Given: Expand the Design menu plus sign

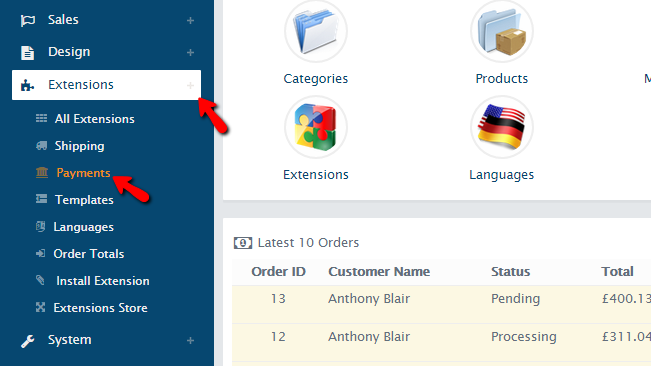Looking at the screenshot, I should pyautogui.click(x=190, y=53).
